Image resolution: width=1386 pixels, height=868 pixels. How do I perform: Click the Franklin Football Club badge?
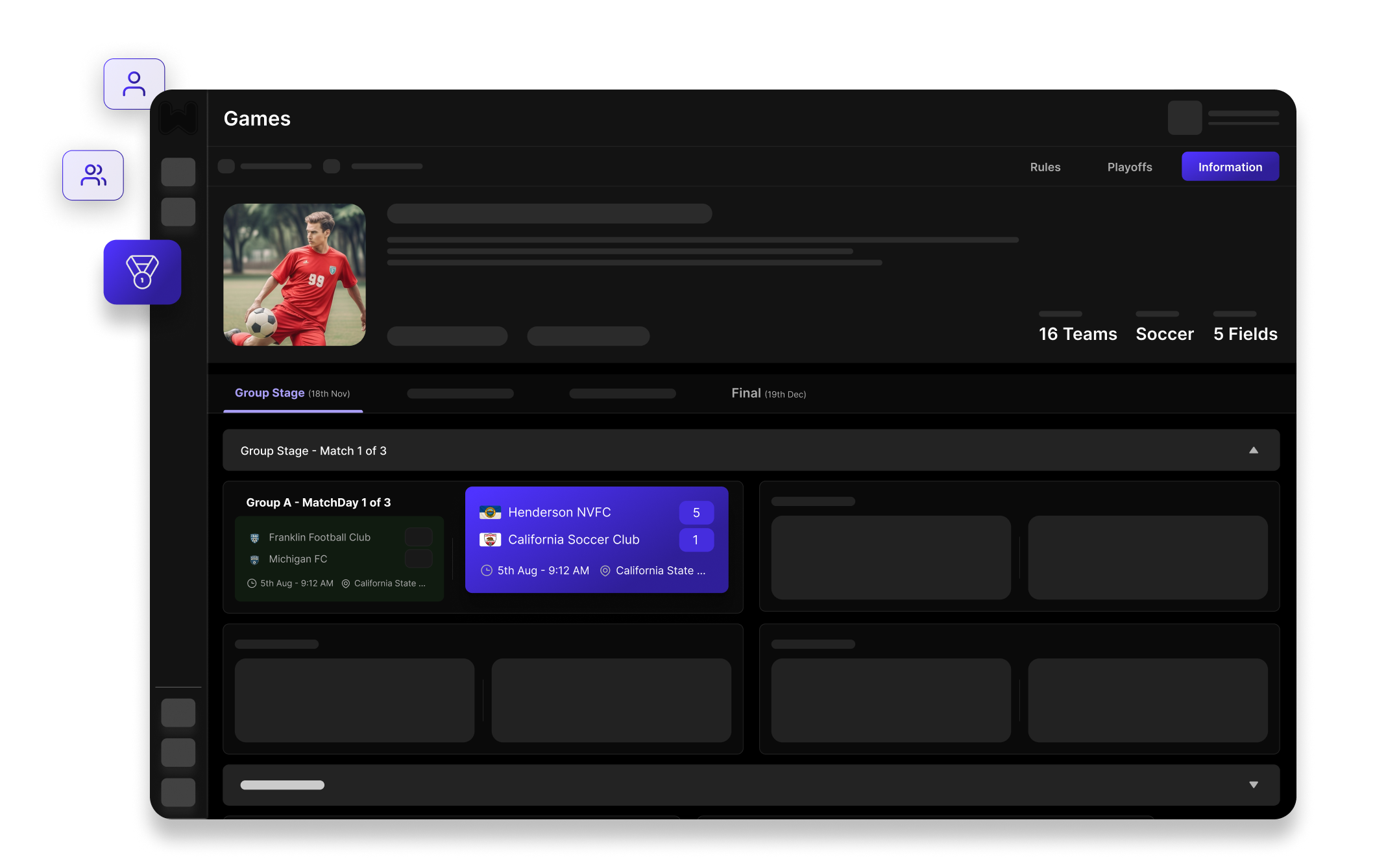pos(254,536)
